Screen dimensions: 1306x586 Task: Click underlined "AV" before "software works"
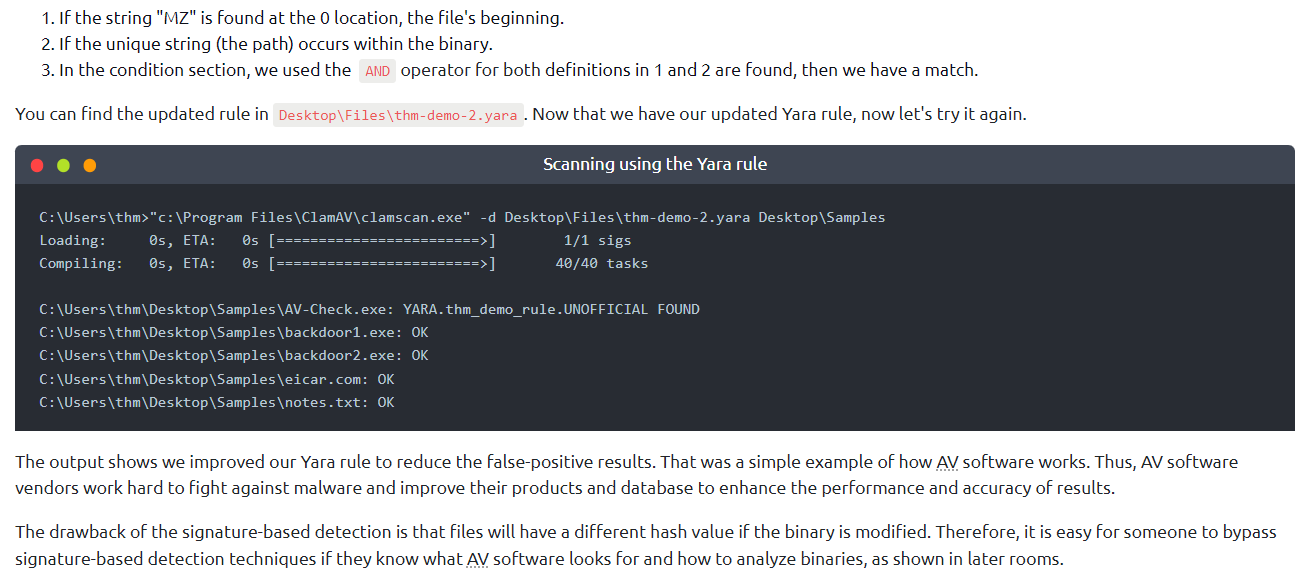tap(948, 463)
